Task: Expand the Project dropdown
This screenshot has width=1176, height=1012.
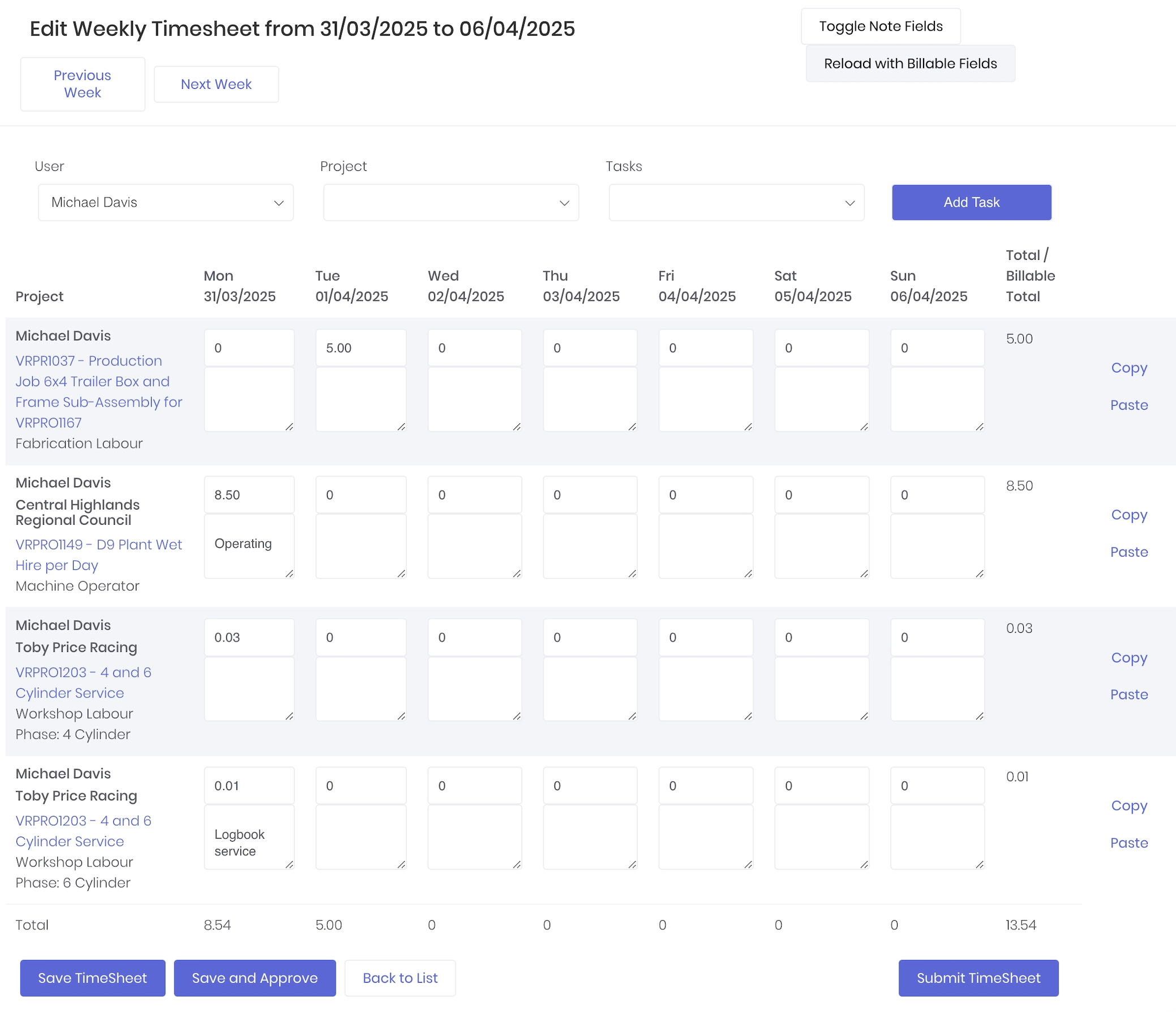Action: pos(450,203)
